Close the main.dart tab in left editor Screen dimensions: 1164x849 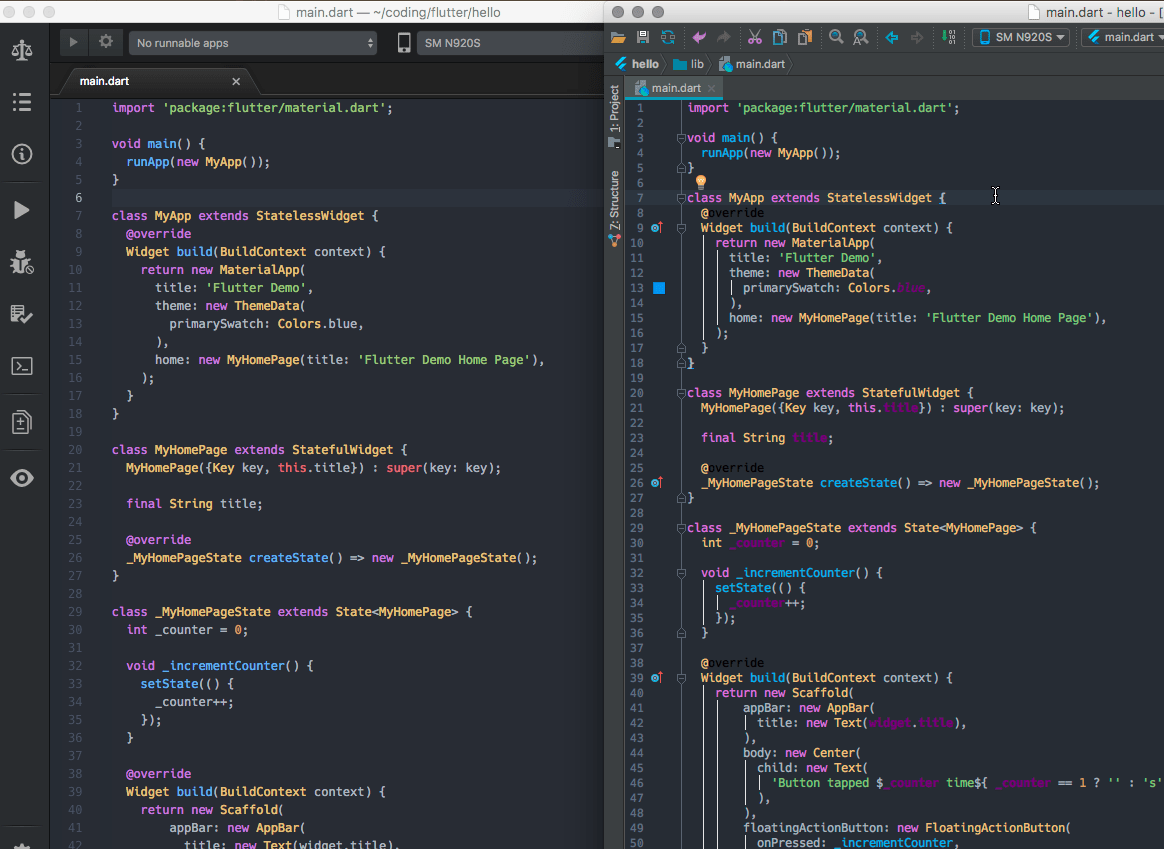coord(236,81)
